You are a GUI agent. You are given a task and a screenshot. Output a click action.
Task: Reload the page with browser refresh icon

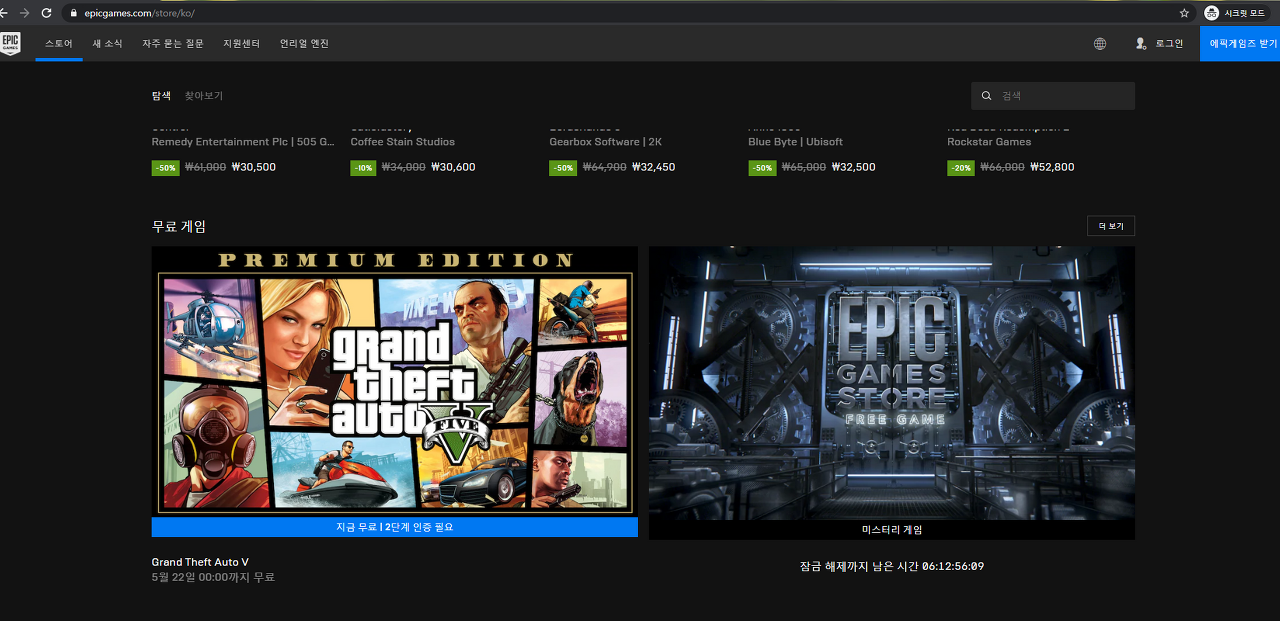point(46,13)
